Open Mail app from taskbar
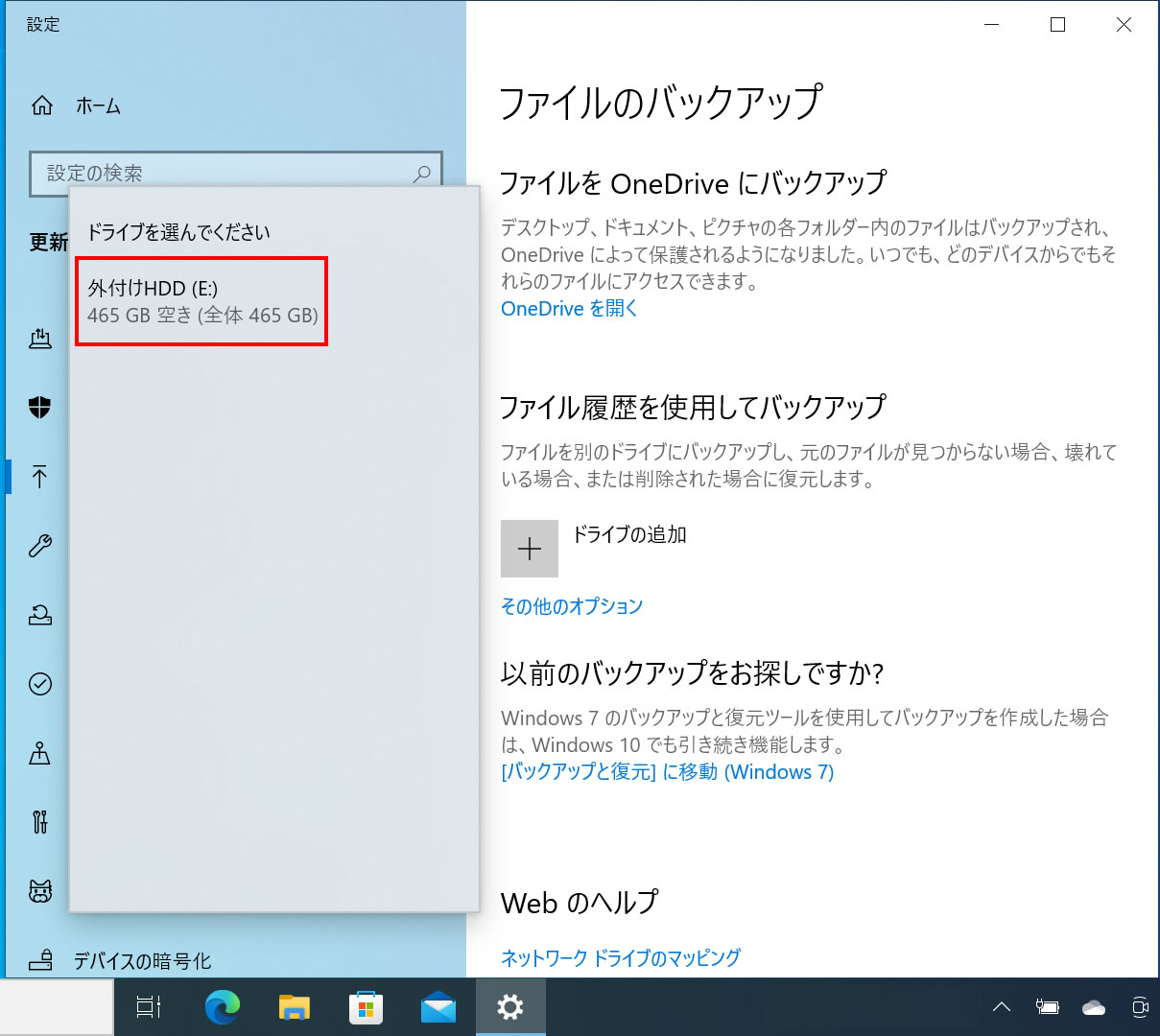This screenshot has height=1036, width=1160. click(x=438, y=1007)
